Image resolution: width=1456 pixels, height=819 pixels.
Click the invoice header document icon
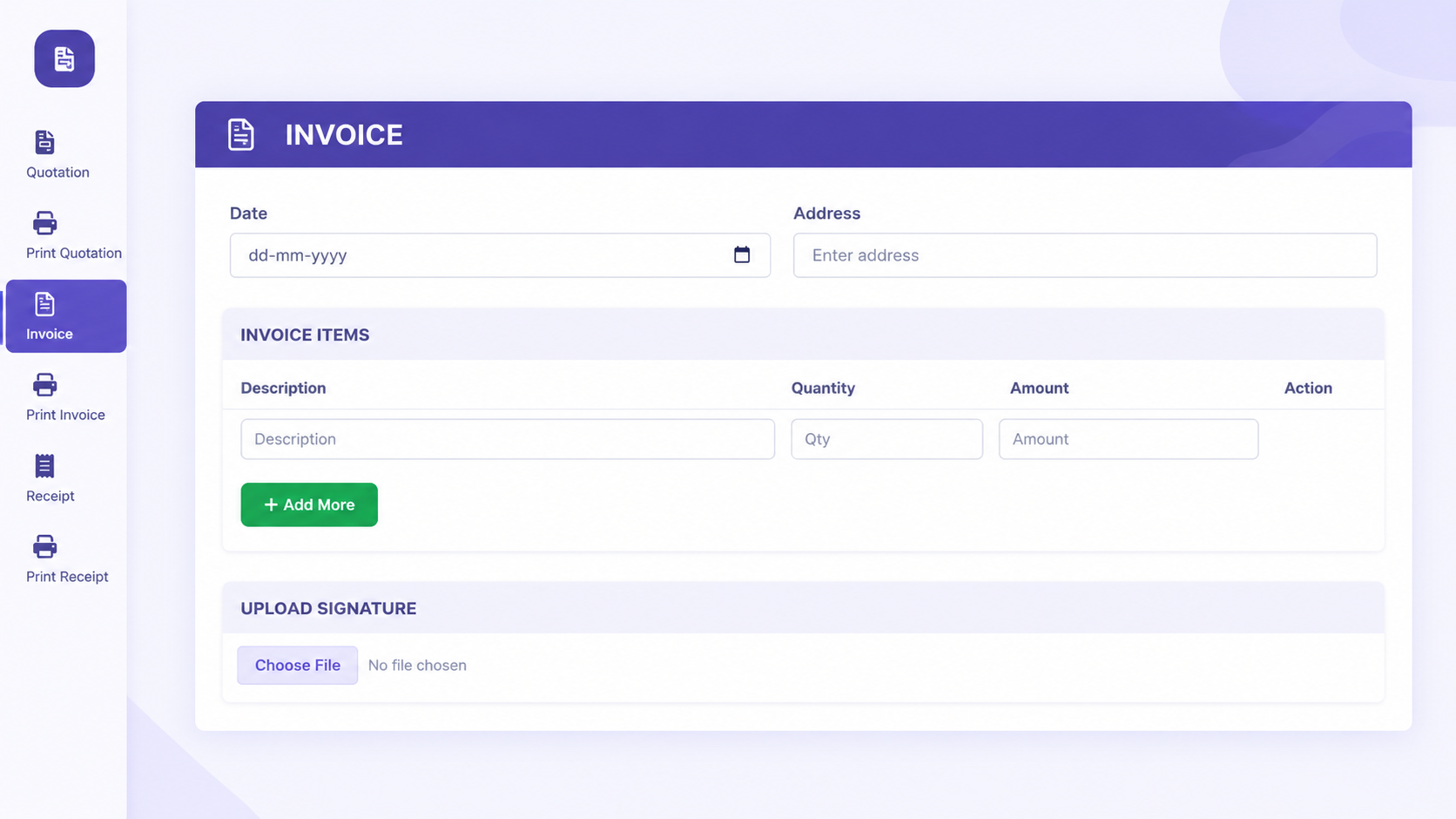(241, 135)
